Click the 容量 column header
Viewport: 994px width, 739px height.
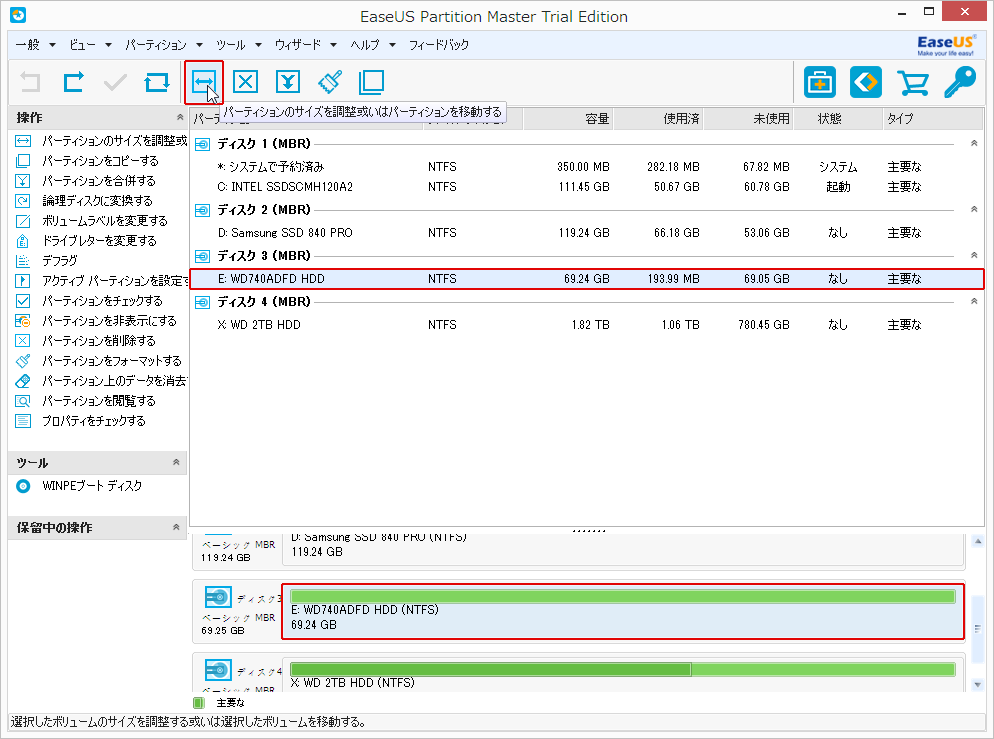tap(569, 119)
